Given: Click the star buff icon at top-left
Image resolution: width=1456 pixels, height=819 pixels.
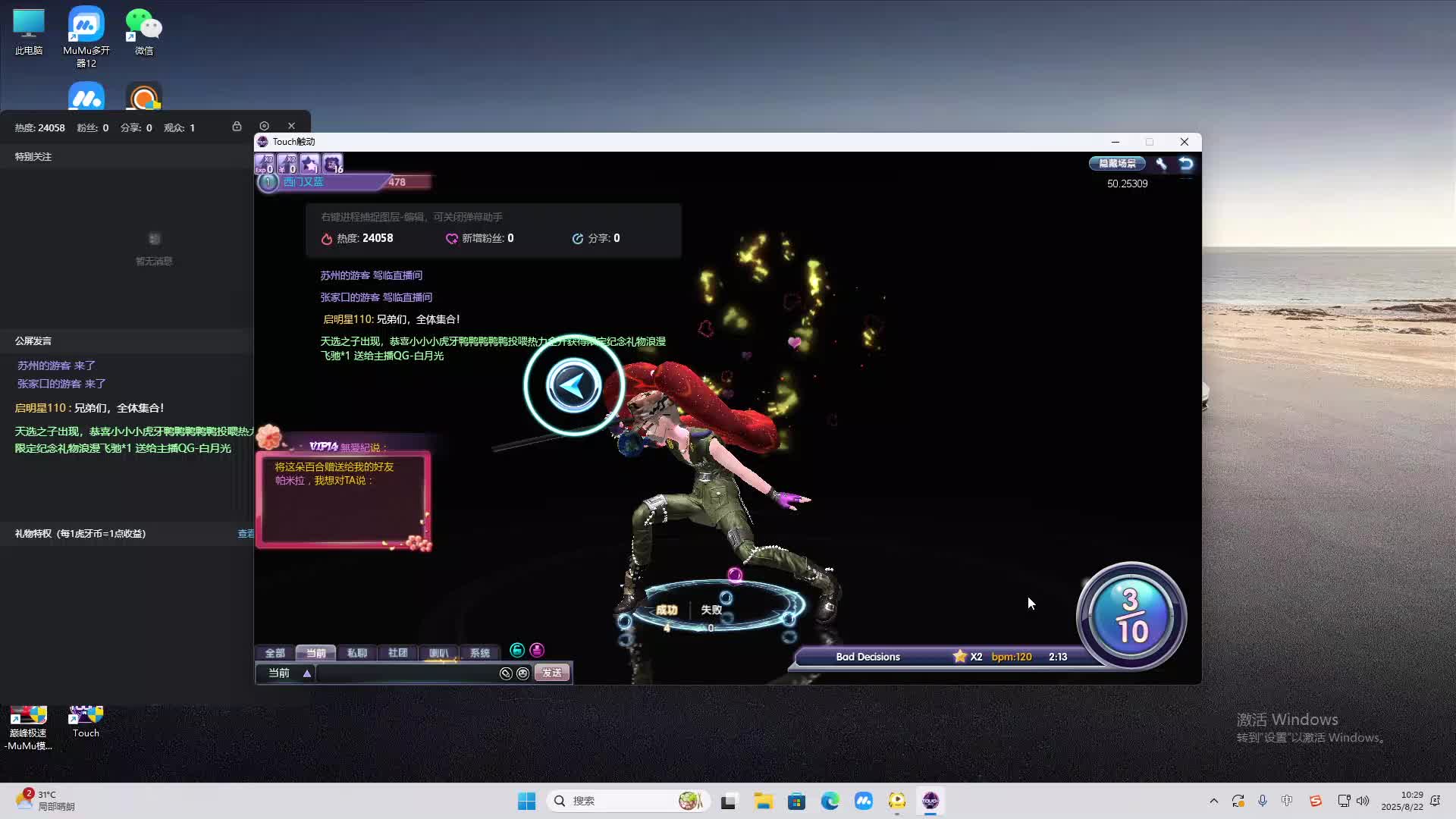Looking at the screenshot, I should 309,164.
